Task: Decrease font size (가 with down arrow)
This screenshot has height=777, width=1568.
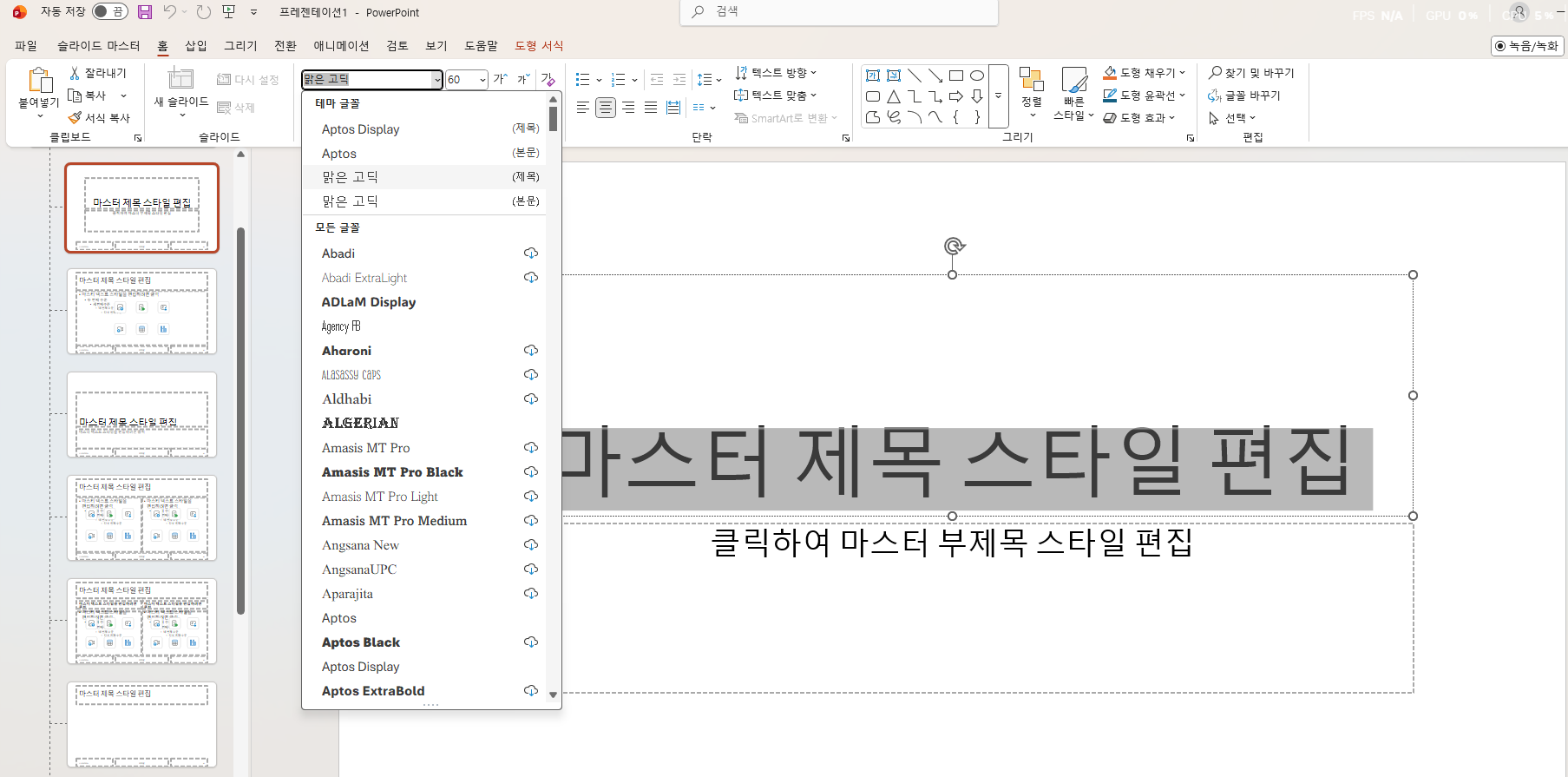Action: click(x=523, y=79)
